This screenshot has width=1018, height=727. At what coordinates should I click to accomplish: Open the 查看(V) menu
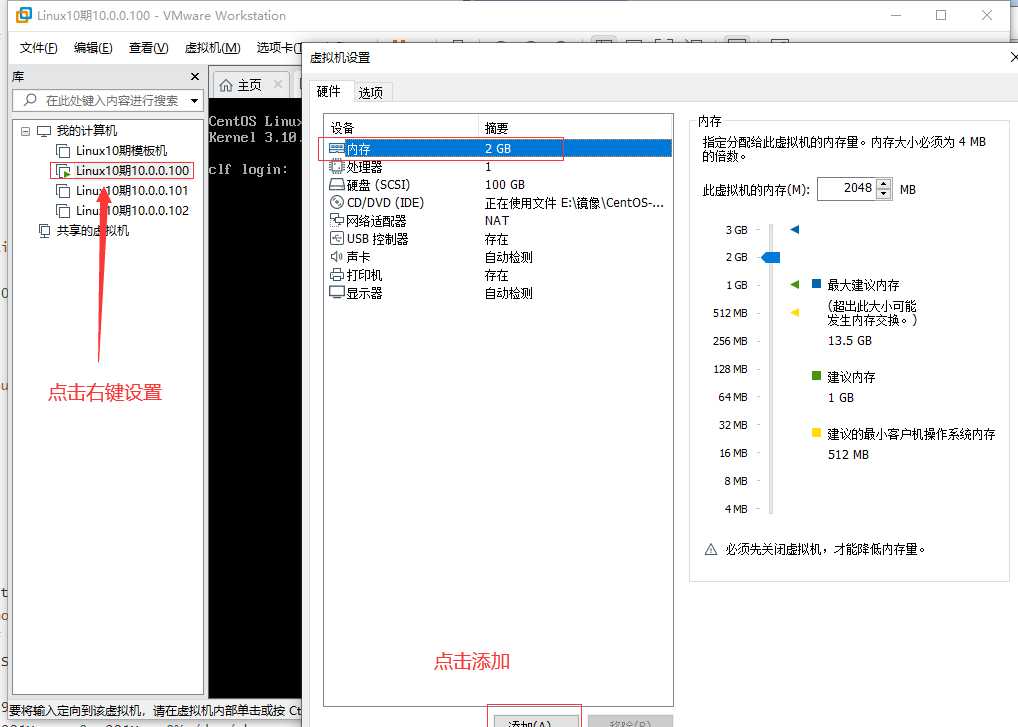click(x=149, y=48)
